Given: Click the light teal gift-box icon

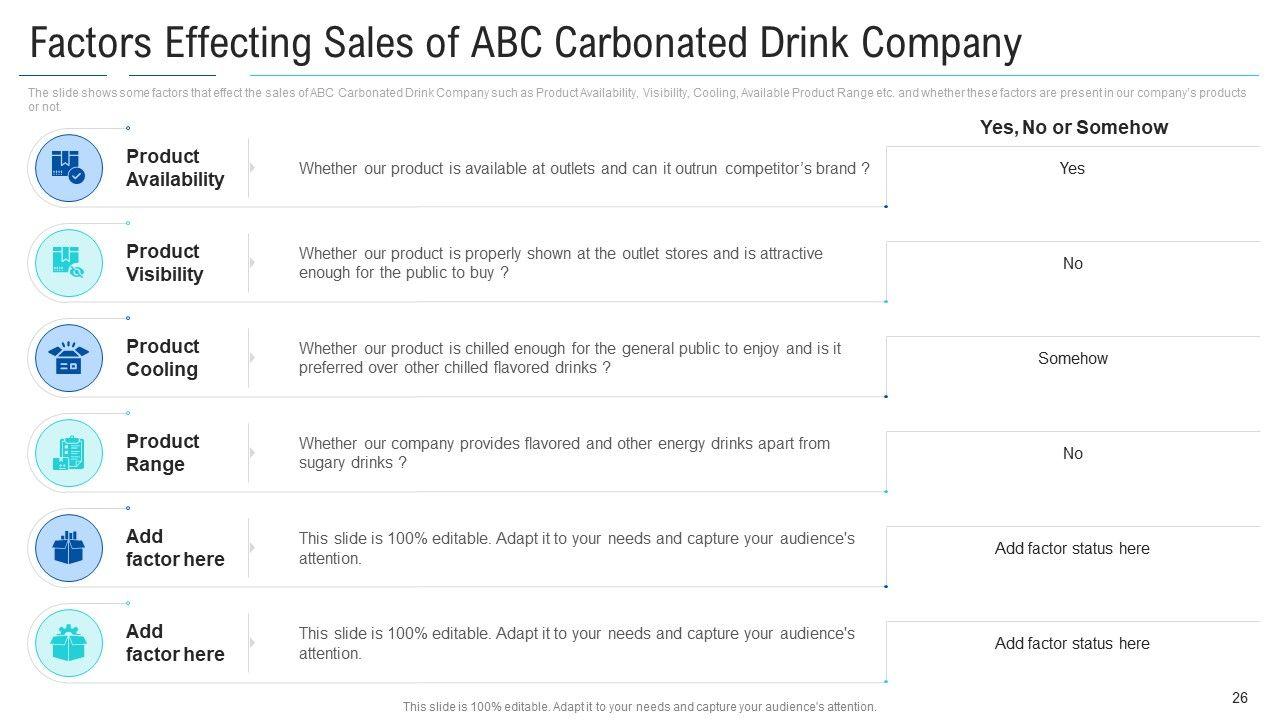Looking at the screenshot, I should (68, 643).
